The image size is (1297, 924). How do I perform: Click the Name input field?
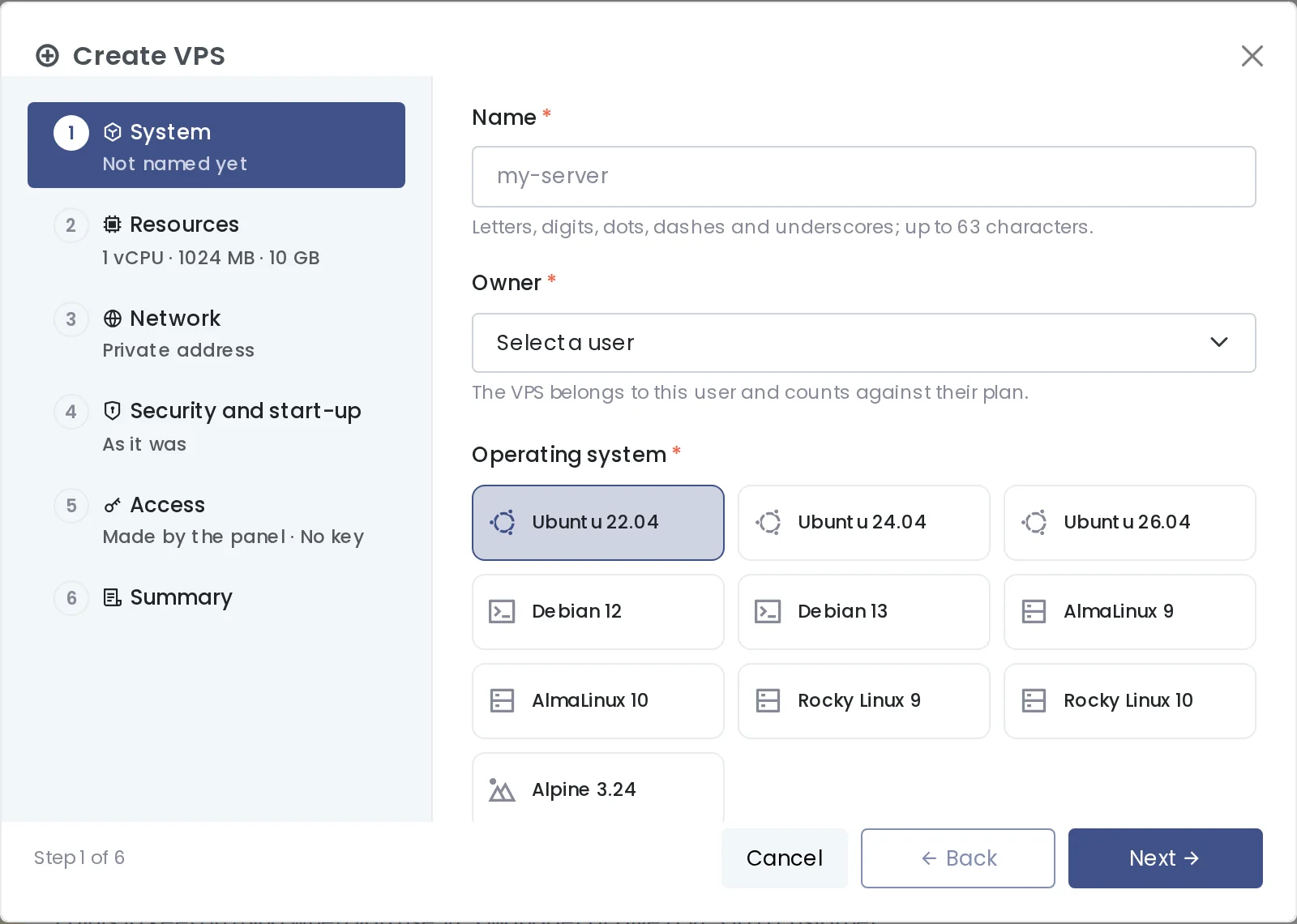tap(864, 177)
